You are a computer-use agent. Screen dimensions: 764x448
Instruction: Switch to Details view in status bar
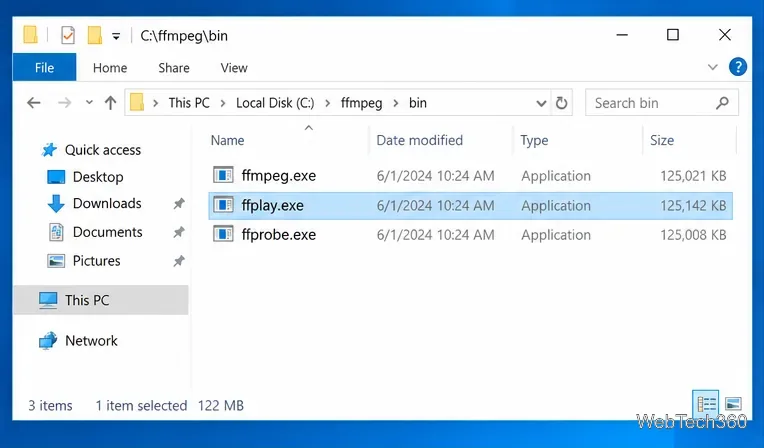[706, 404]
